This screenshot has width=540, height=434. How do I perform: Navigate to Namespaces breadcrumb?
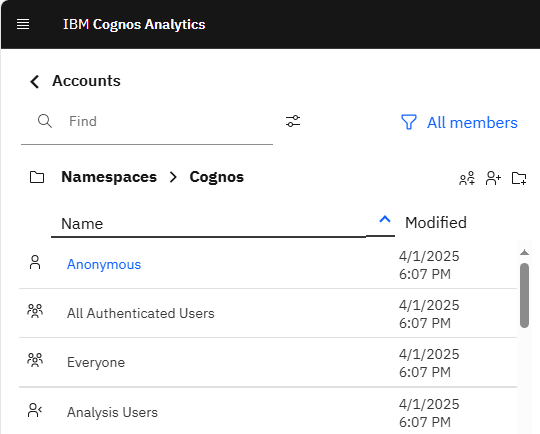109,177
